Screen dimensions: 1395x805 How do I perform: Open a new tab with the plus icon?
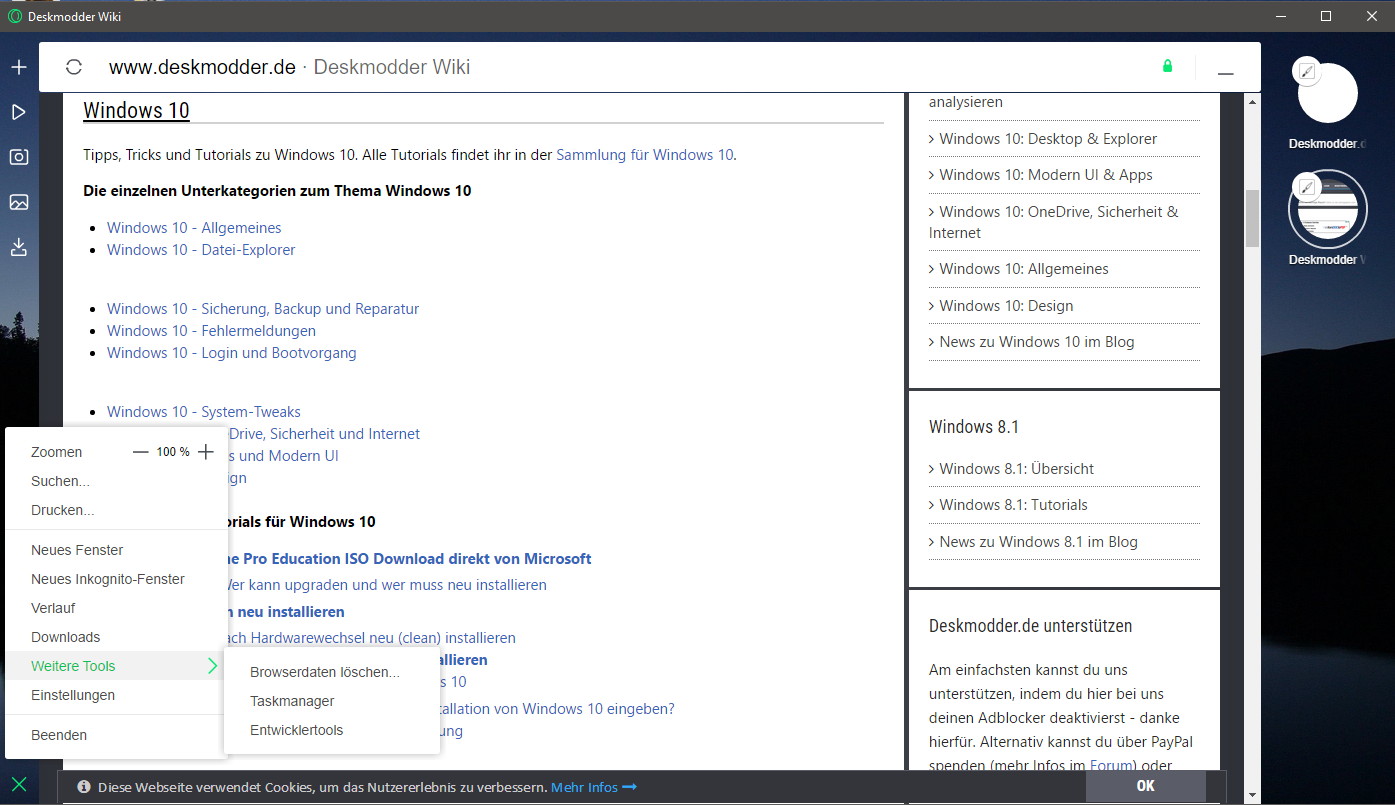(18, 67)
